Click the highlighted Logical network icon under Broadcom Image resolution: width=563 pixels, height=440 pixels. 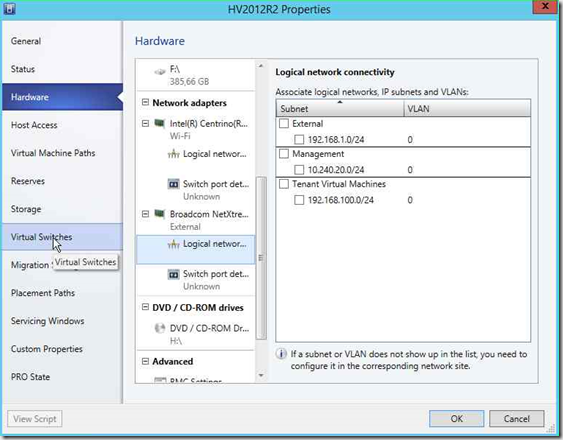click(x=173, y=245)
